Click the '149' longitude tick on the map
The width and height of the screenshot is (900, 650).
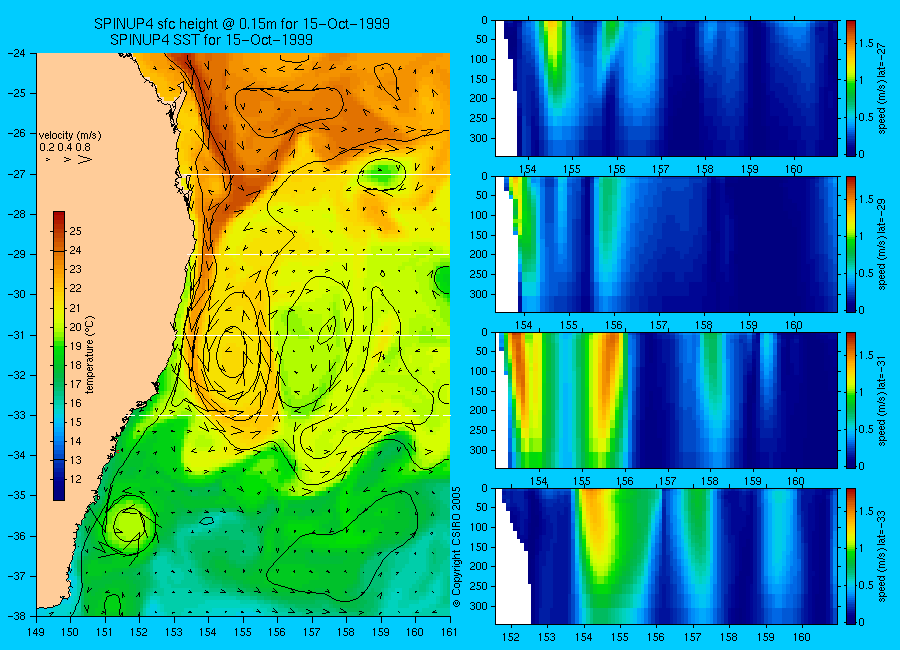[x=36, y=632]
